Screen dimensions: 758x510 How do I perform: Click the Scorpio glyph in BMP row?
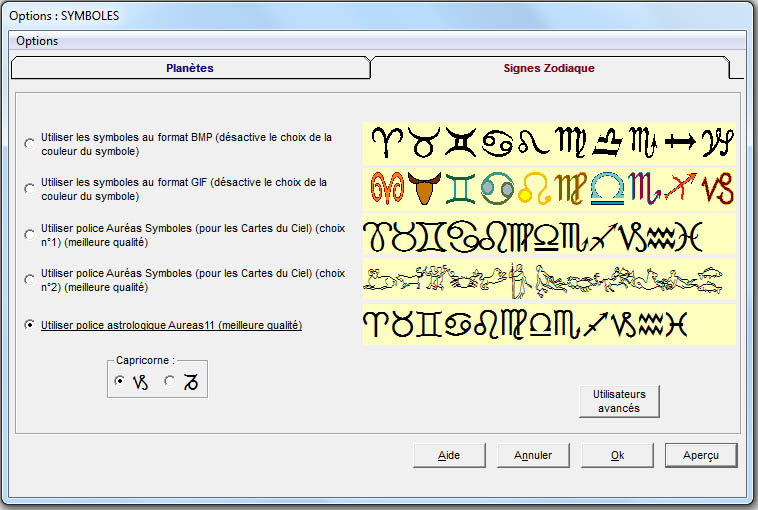(x=643, y=143)
